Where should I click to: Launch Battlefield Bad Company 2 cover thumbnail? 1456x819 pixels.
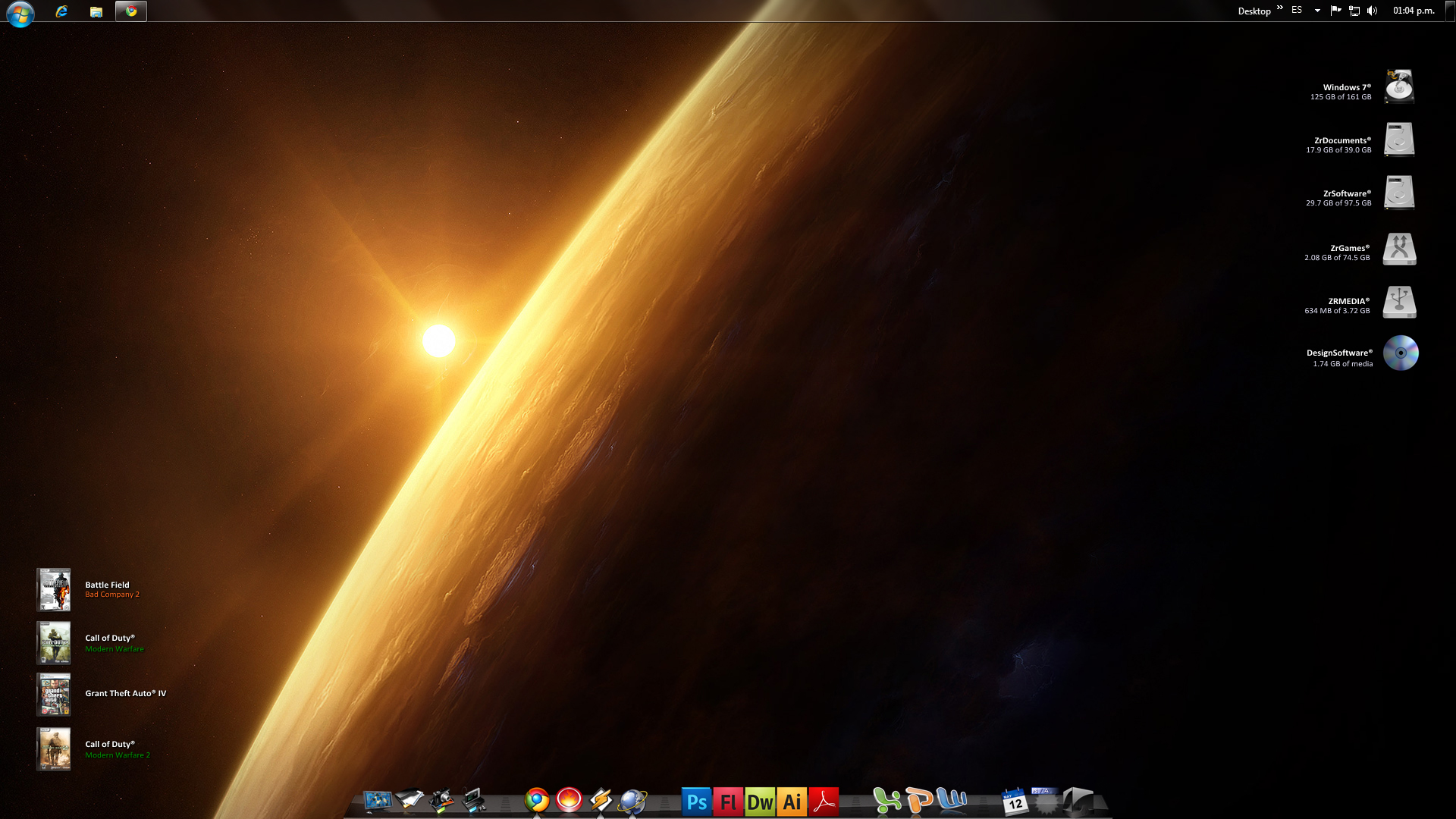click(54, 589)
